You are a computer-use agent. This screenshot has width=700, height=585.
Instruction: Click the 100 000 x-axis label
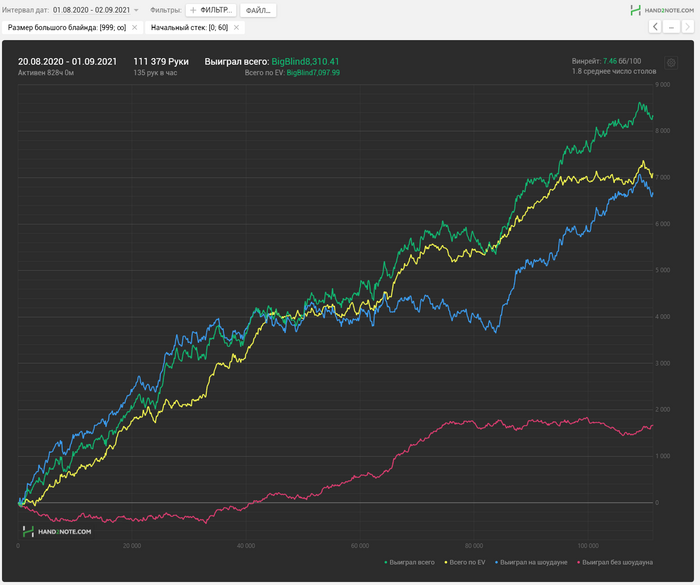(588, 546)
